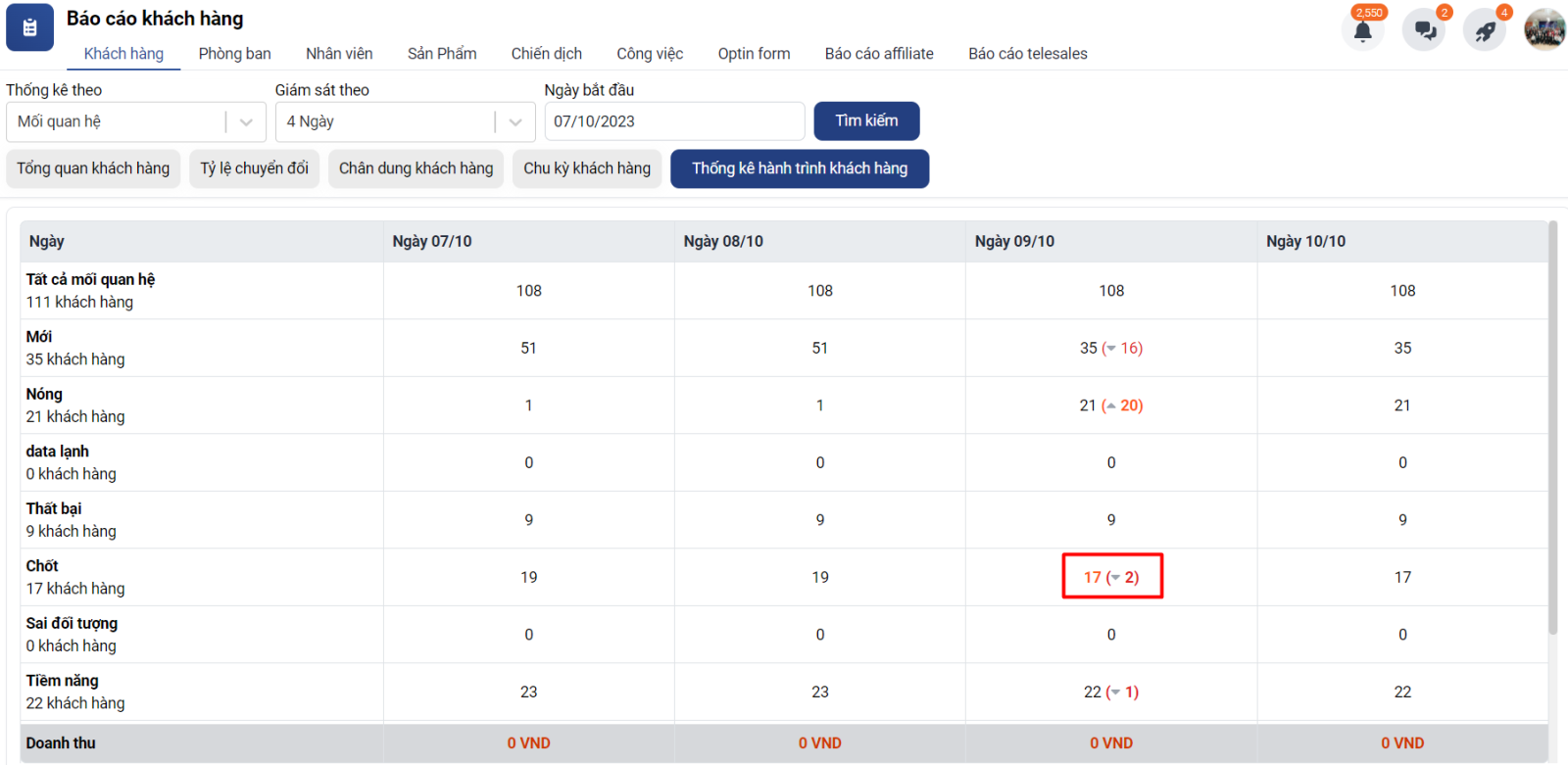Expand the '4 Ngày' dropdown

(x=514, y=122)
